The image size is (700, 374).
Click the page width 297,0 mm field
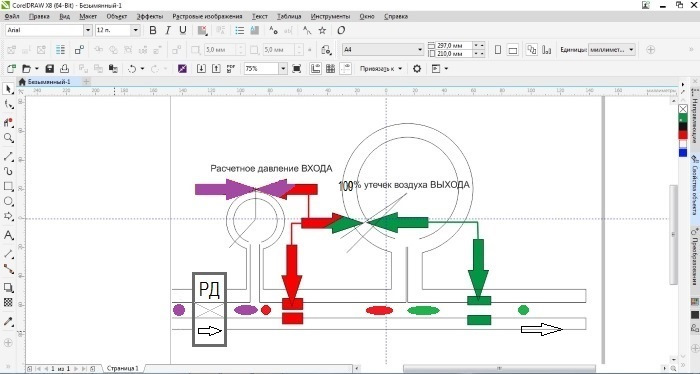point(453,46)
